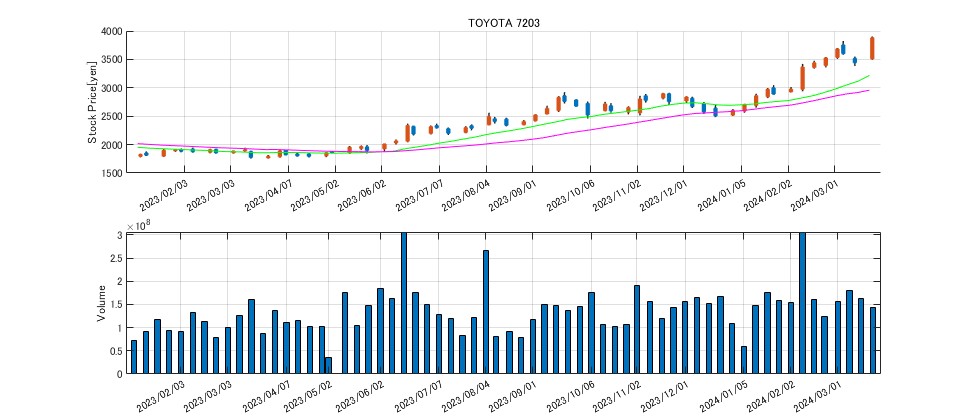Click 2023/09/01 under the price chart
Viewport: 973px width, 420px height.
[513, 195]
